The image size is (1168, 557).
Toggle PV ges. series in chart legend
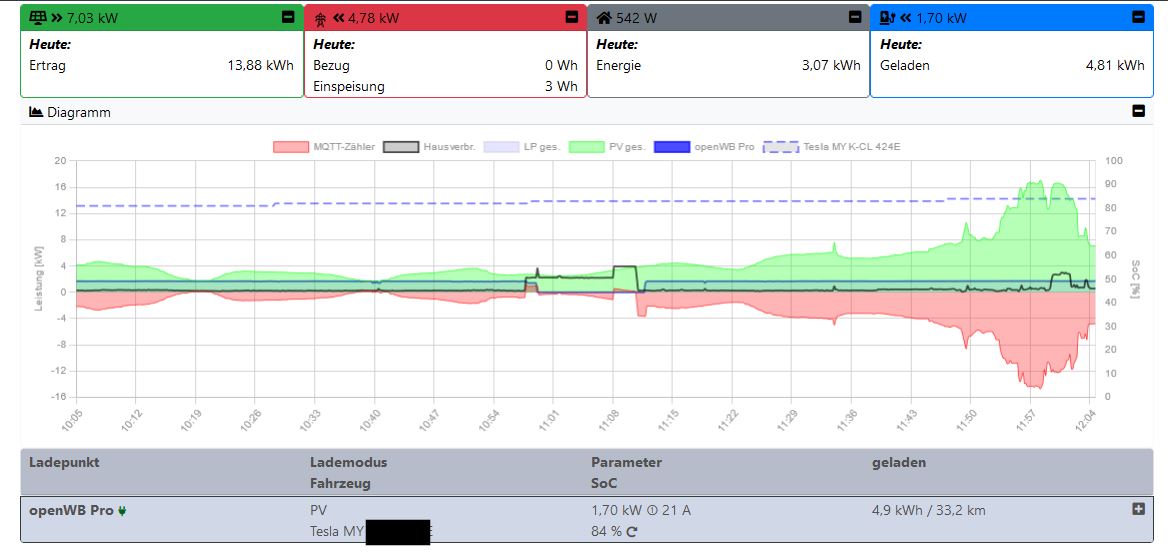(x=608, y=147)
